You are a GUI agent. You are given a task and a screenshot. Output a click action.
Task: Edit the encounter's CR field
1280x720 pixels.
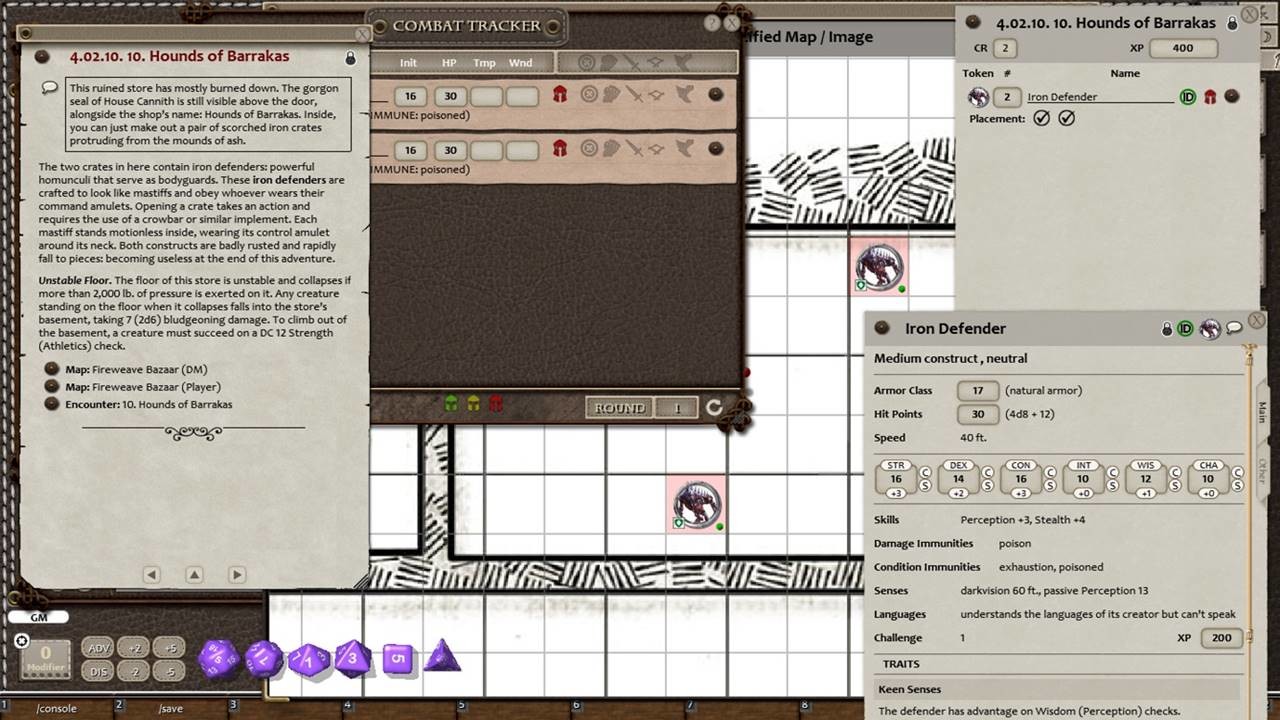[1005, 48]
